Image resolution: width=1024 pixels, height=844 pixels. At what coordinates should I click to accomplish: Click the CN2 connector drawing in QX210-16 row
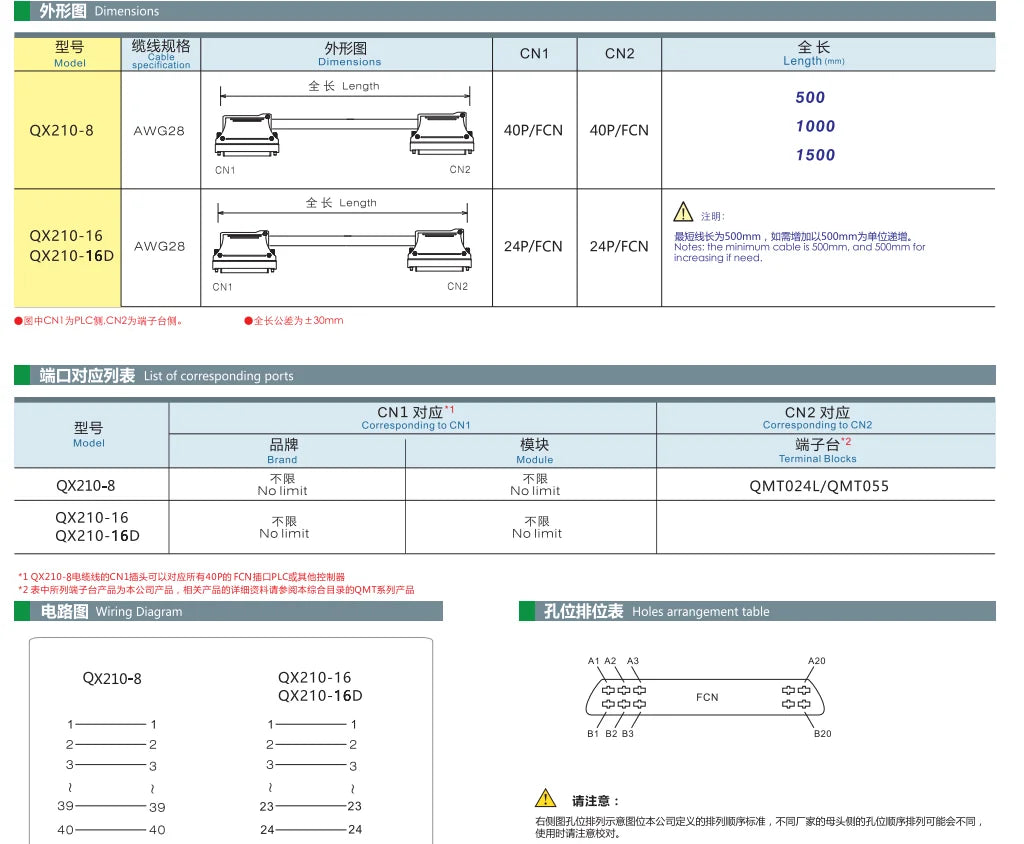point(439,250)
